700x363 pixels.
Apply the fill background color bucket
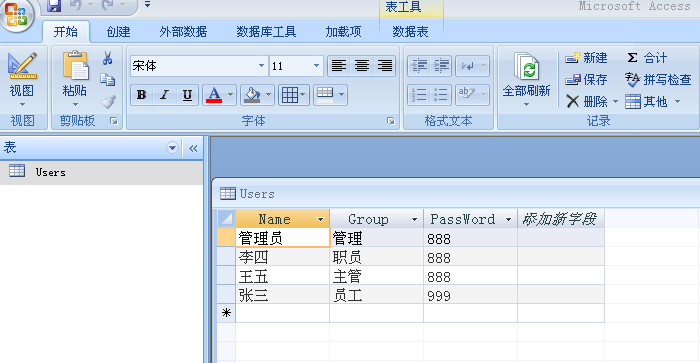[252, 95]
